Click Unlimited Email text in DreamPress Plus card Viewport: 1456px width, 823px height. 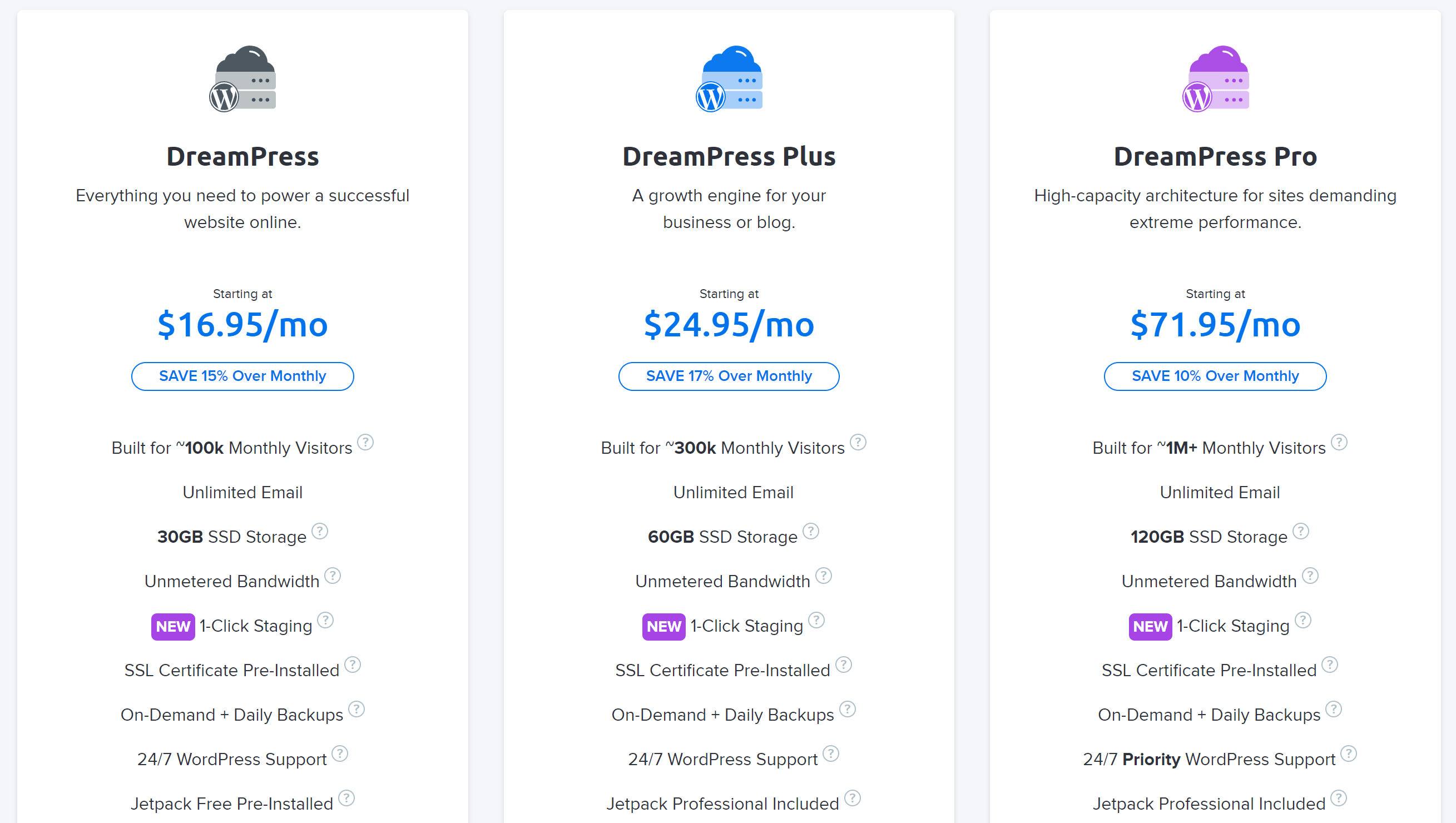[x=734, y=493]
